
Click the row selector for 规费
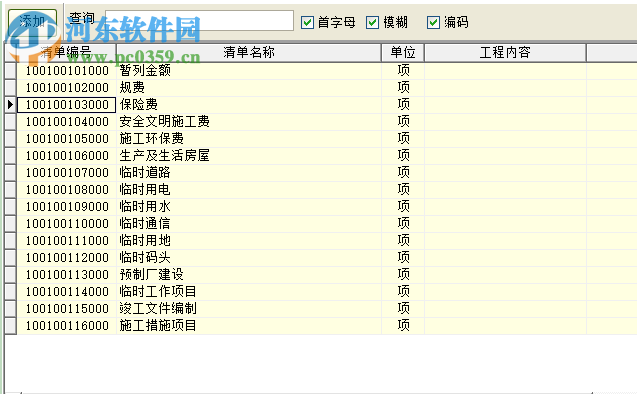point(11,88)
